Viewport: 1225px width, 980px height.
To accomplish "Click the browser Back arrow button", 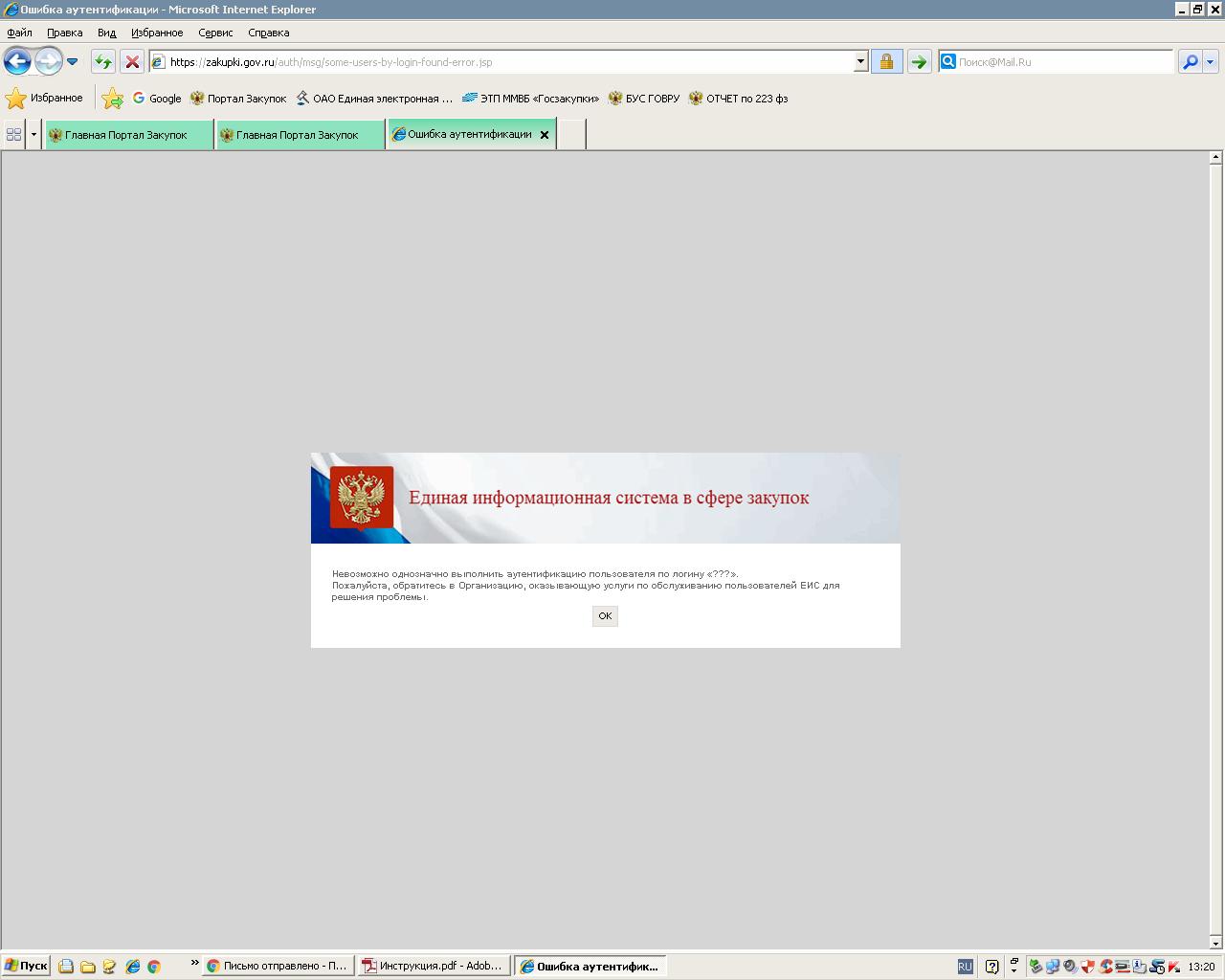I will 17,62.
